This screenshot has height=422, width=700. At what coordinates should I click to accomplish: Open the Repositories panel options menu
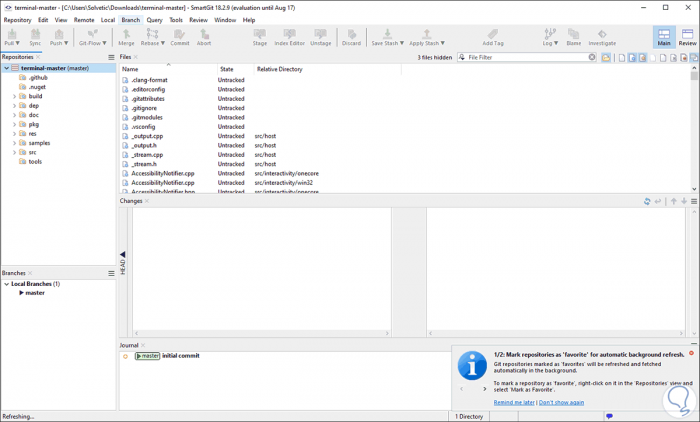111,57
